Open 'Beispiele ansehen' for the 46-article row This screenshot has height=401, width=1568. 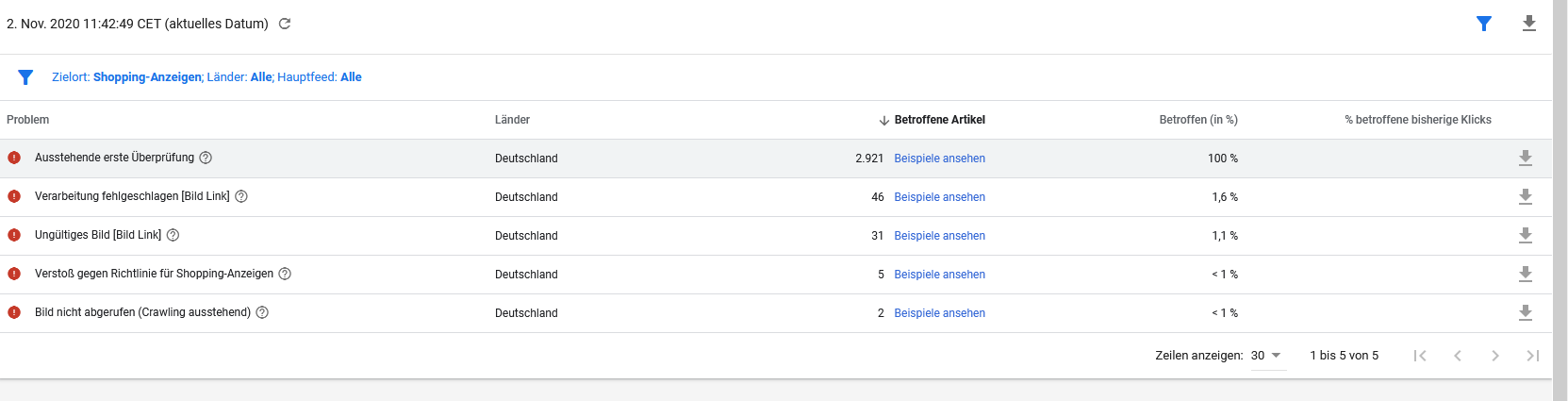point(939,197)
